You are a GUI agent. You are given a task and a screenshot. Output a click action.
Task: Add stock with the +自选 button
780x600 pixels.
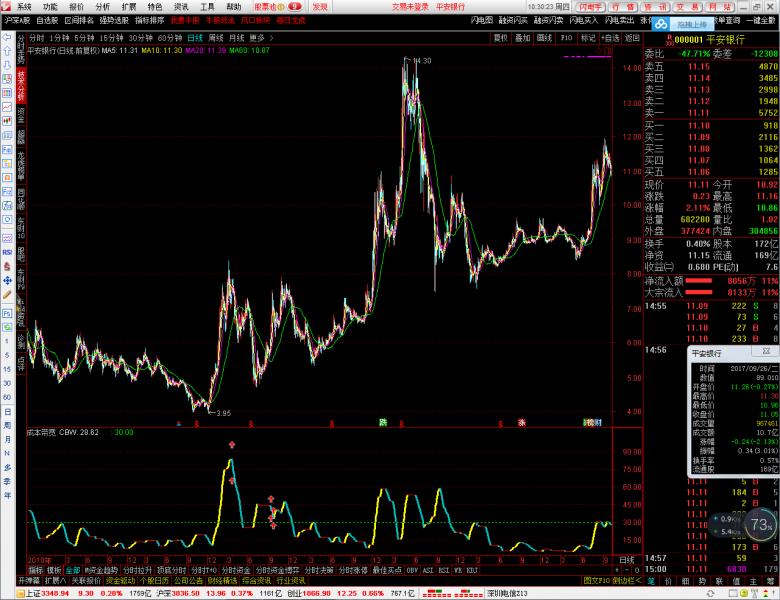(x=610, y=38)
